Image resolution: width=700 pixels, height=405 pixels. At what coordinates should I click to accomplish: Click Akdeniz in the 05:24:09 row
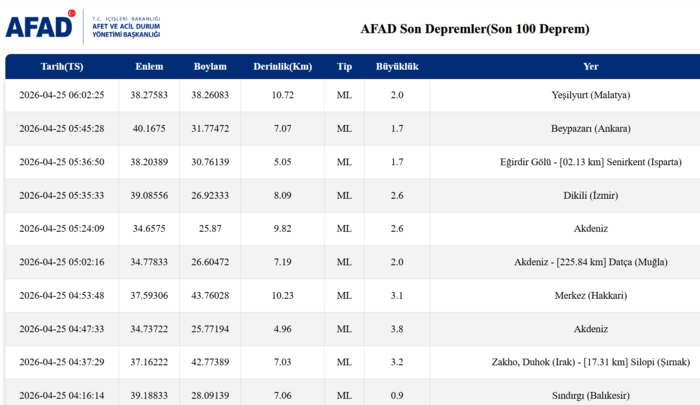[591, 229]
